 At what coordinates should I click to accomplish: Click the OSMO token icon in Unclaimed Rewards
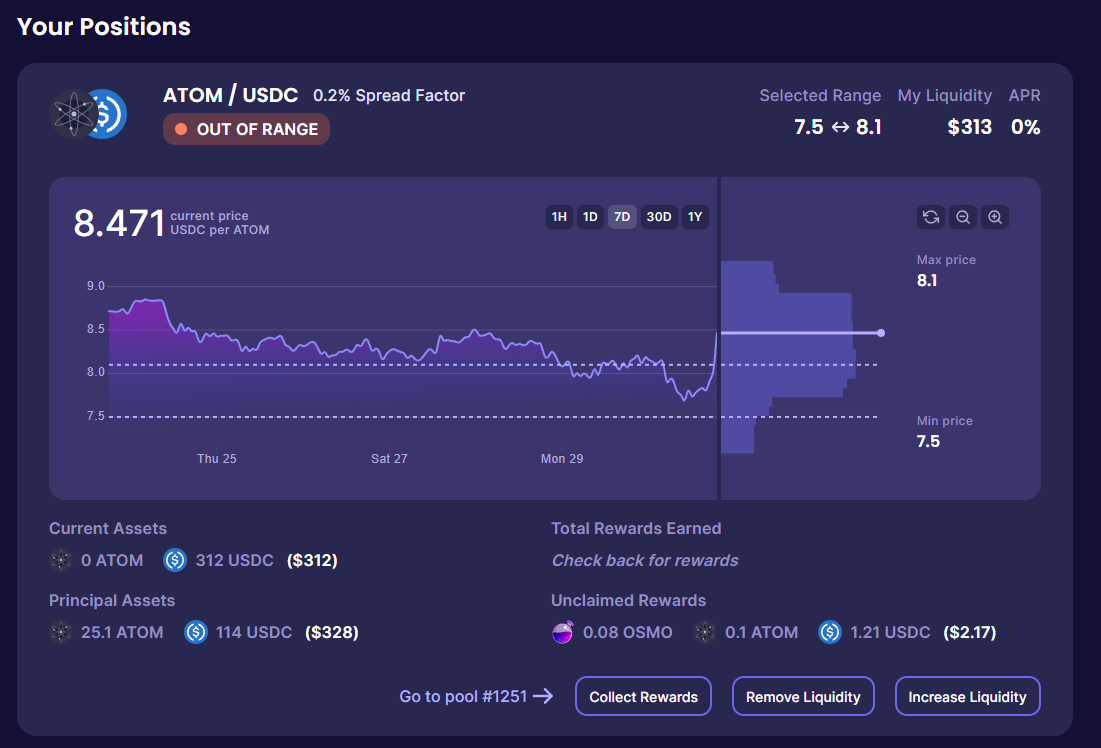pos(563,632)
